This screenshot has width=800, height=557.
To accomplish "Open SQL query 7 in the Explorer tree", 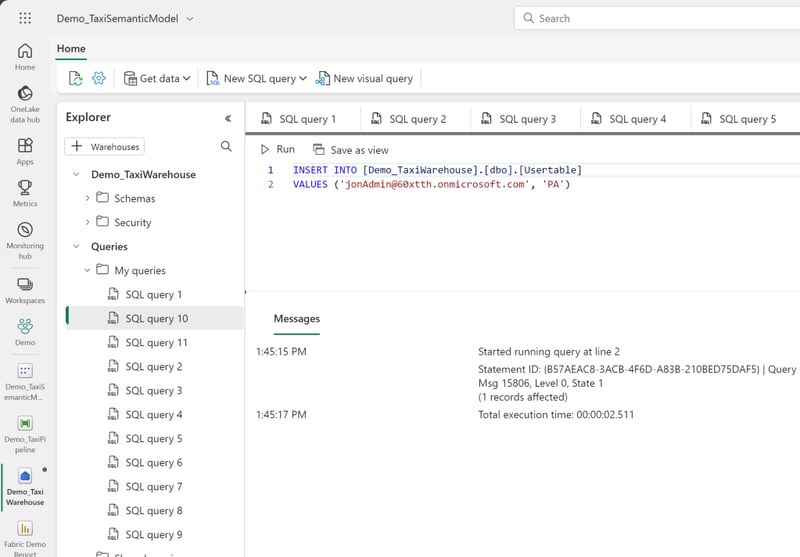I will [154, 486].
